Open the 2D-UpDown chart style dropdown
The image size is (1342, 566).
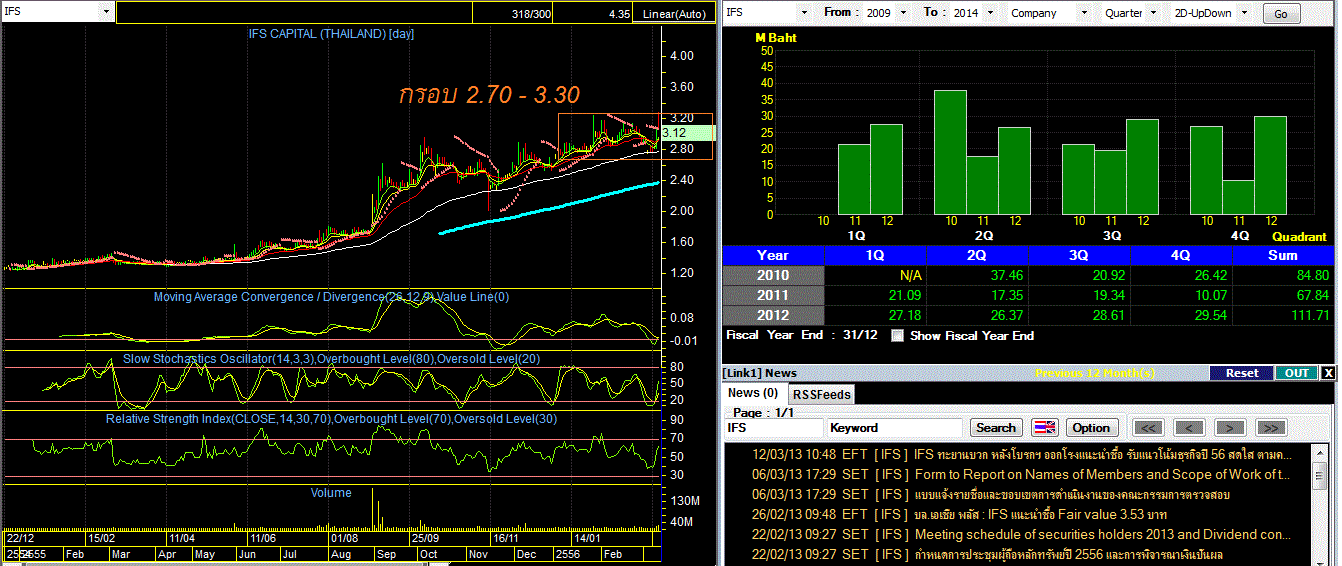point(1244,12)
